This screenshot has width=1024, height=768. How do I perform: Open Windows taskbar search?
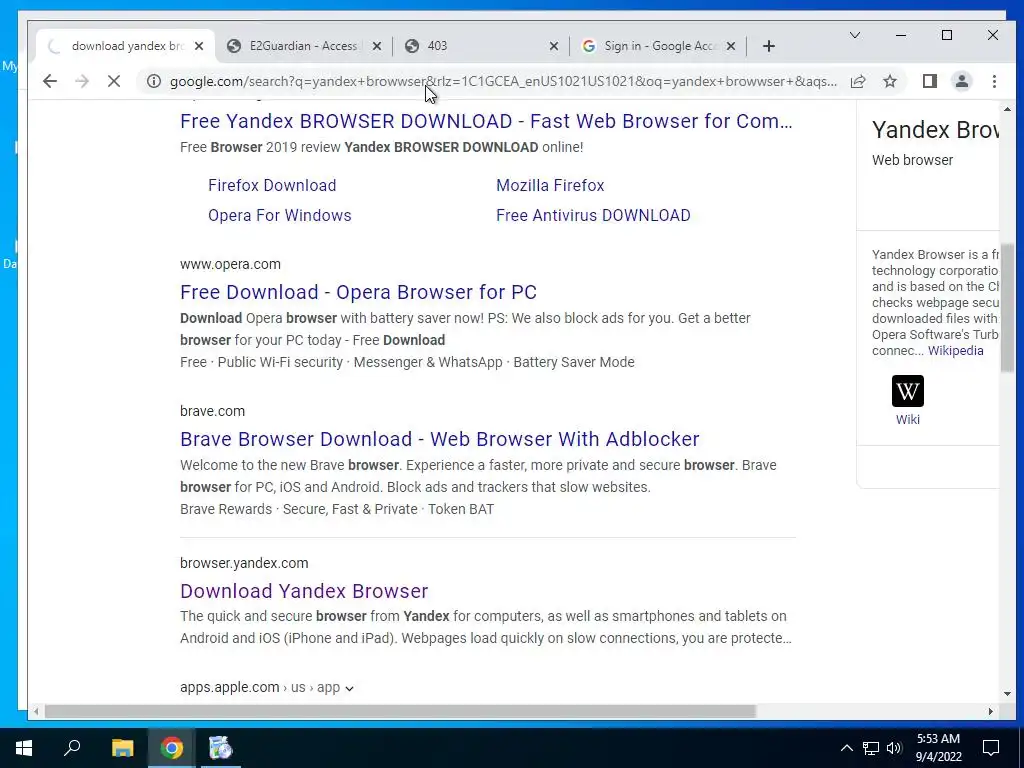[x=72, y=748]
